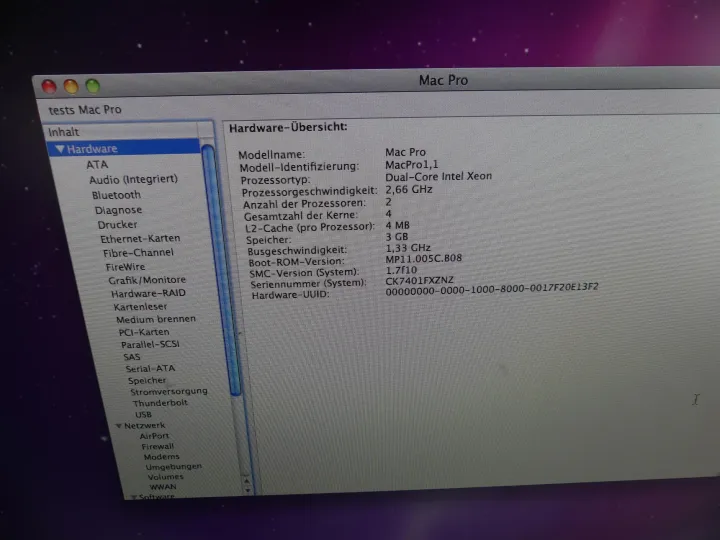Click the green zoom window button

point(93,86)
